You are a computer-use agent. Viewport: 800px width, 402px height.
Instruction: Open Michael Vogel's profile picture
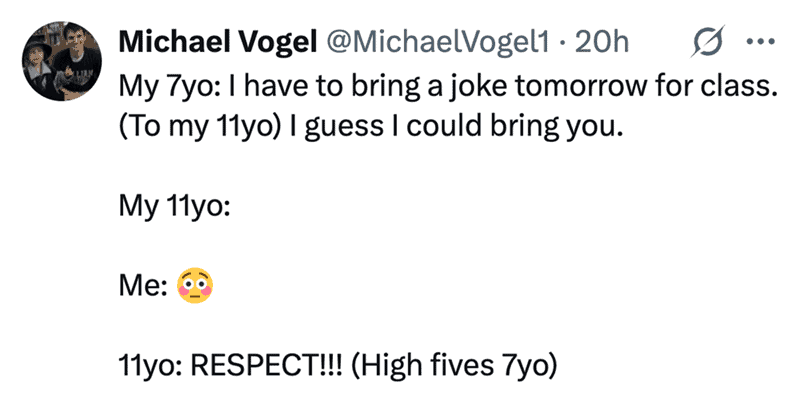pyautogui.click(x=62, y=61)
